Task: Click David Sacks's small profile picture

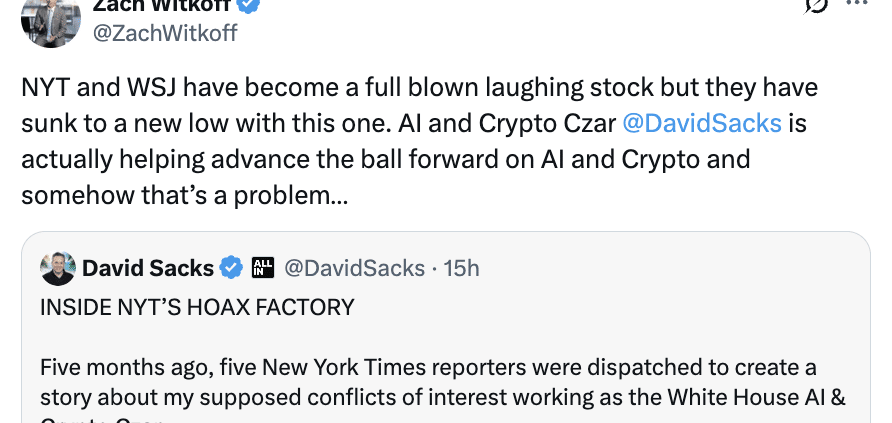Action: pyautogui.click(x=58, y=268)
